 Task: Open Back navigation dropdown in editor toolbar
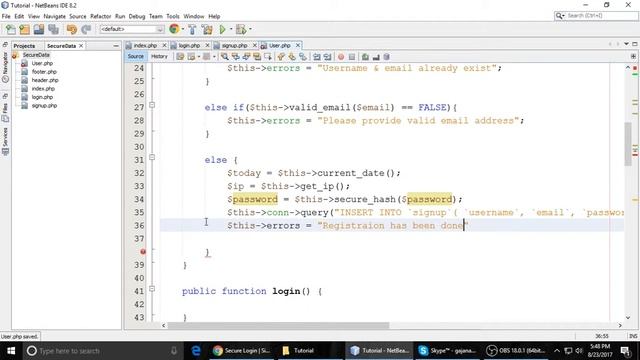[199, 57]
